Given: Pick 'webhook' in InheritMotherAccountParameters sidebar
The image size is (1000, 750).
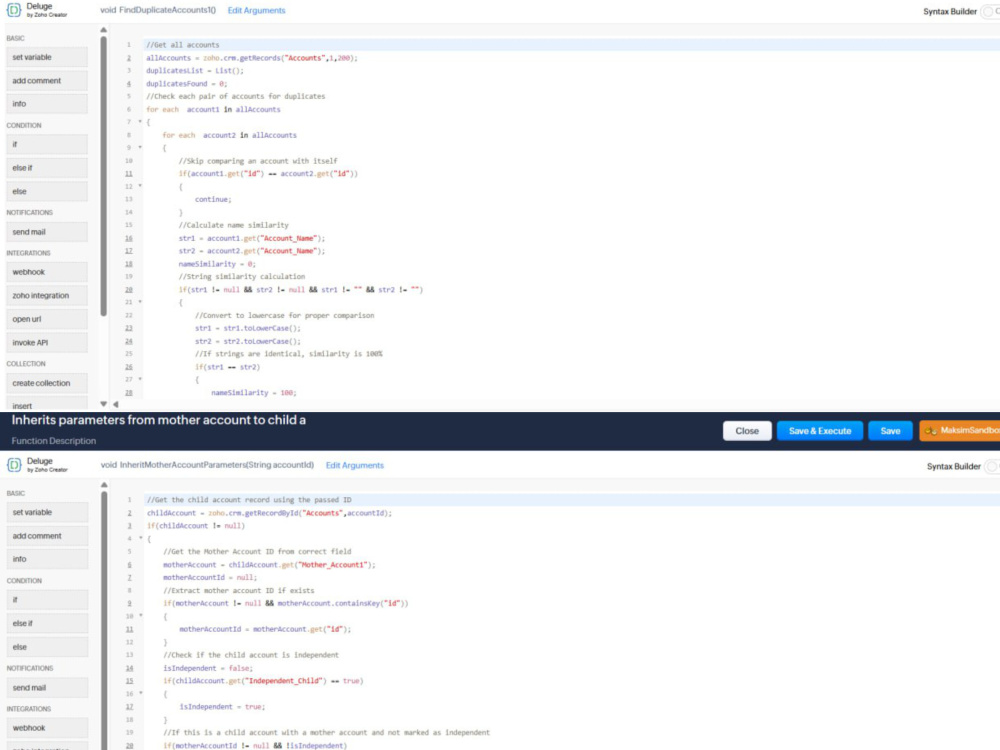Looking at the screenshot, I should tap(47, 728).
